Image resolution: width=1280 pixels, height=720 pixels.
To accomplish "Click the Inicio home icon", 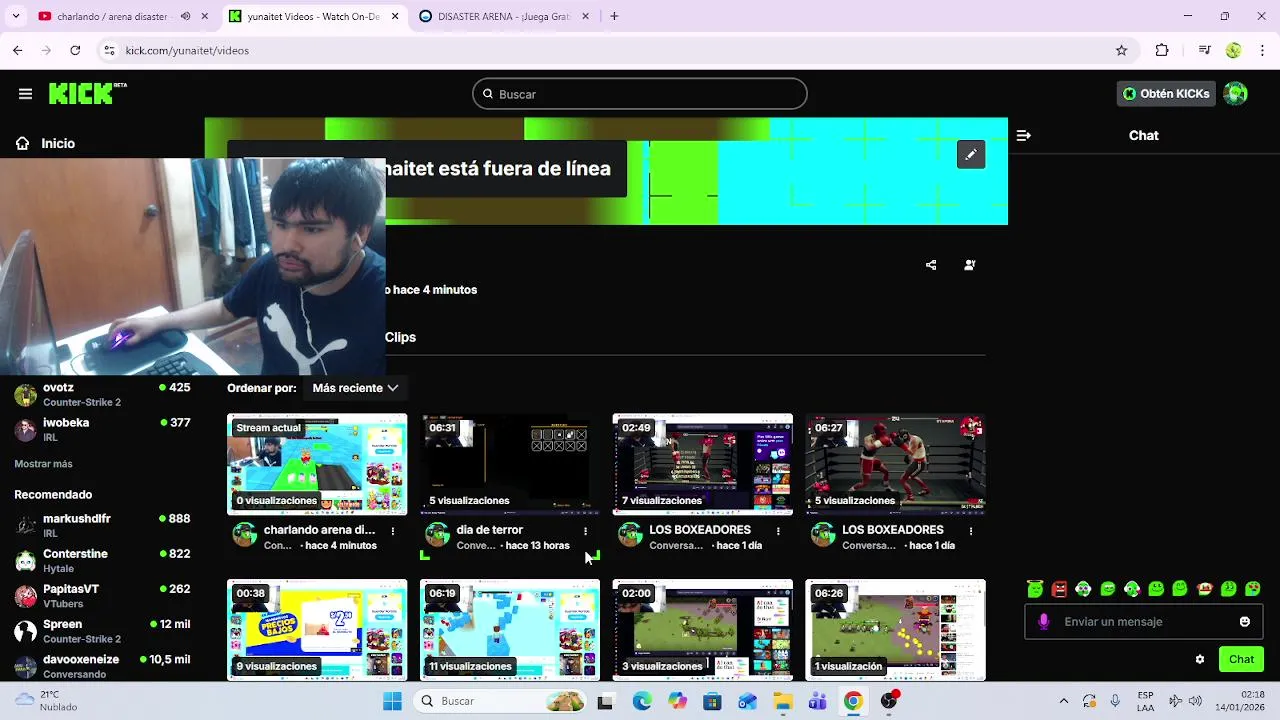I will coord(22,143).
